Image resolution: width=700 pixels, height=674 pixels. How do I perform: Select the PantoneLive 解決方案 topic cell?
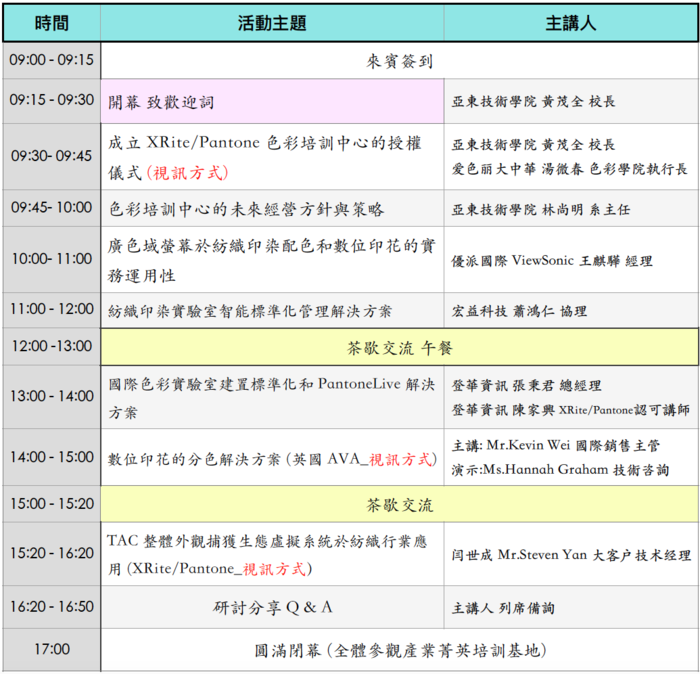tap(272, 397)
